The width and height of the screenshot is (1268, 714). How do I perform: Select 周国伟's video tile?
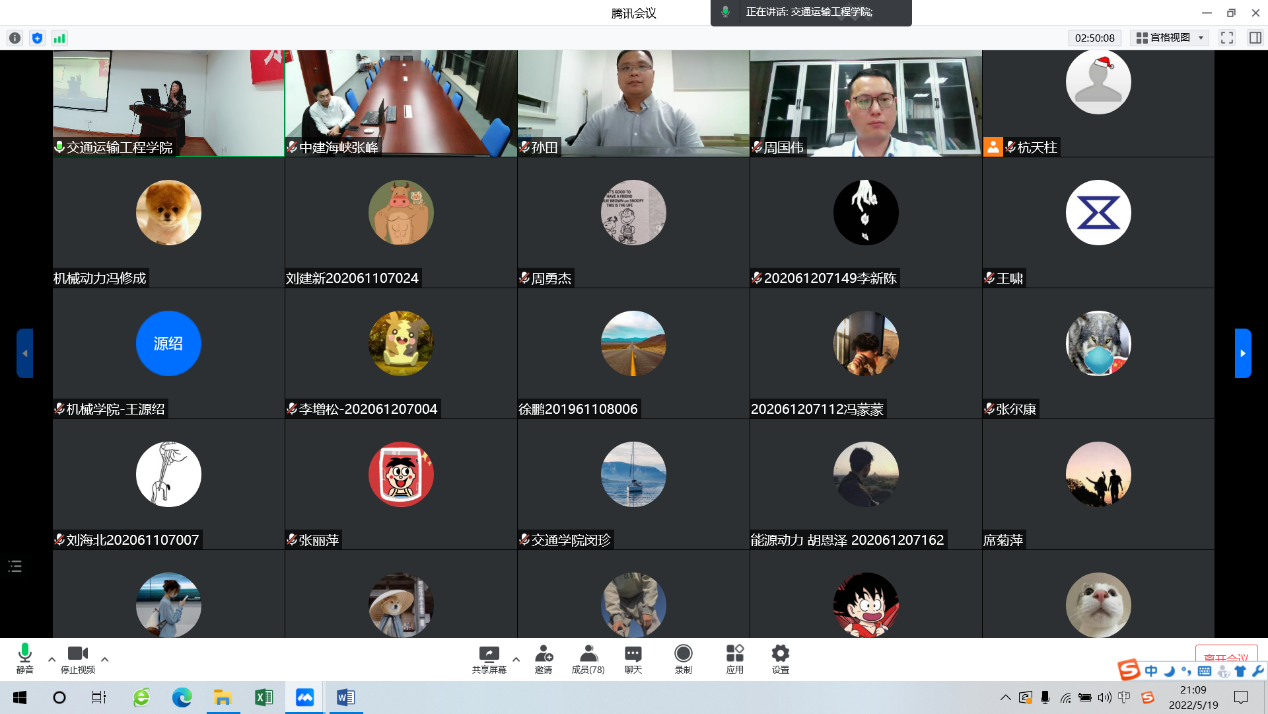(865, 103)
